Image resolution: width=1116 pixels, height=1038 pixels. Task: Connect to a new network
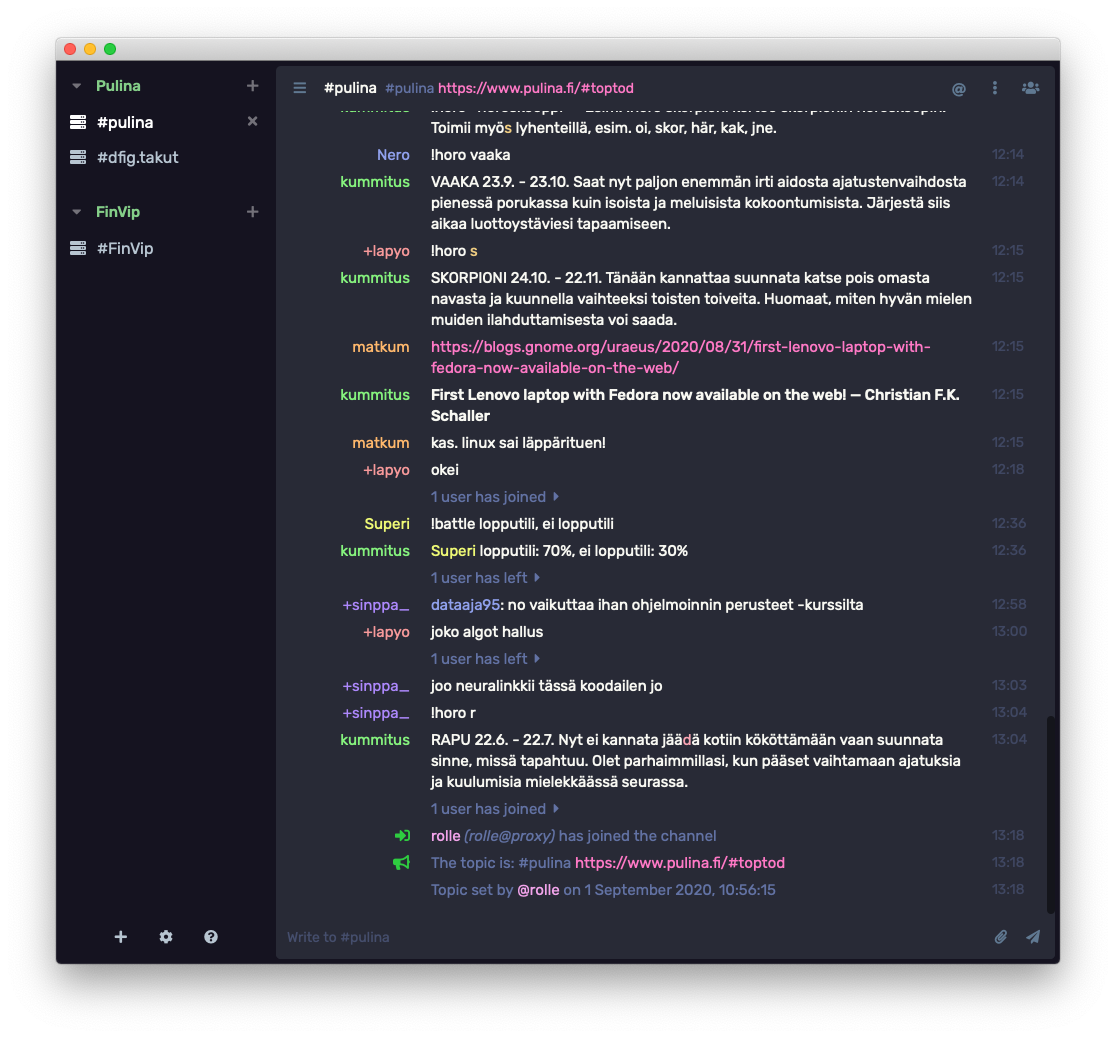point(121,936)
